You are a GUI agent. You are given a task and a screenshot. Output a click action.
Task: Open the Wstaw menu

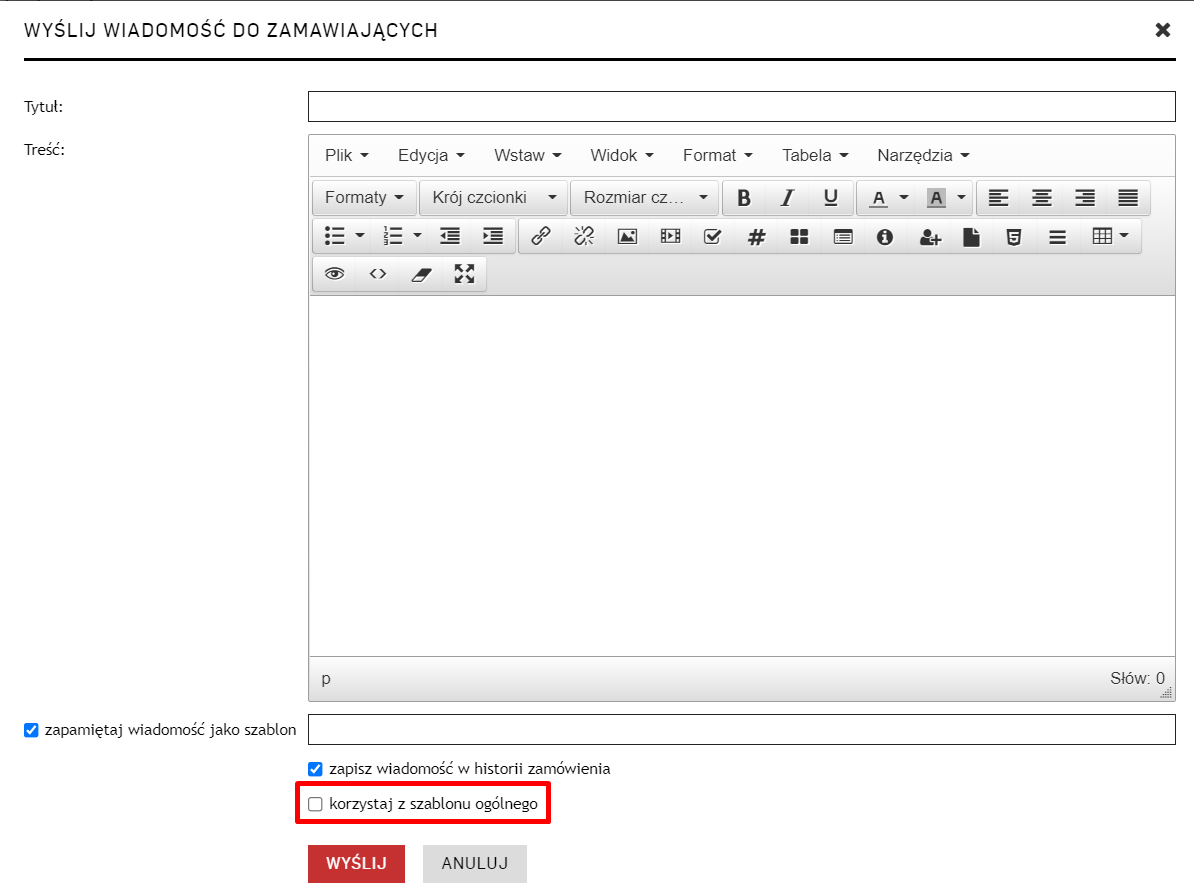click(x=527, y=155)
